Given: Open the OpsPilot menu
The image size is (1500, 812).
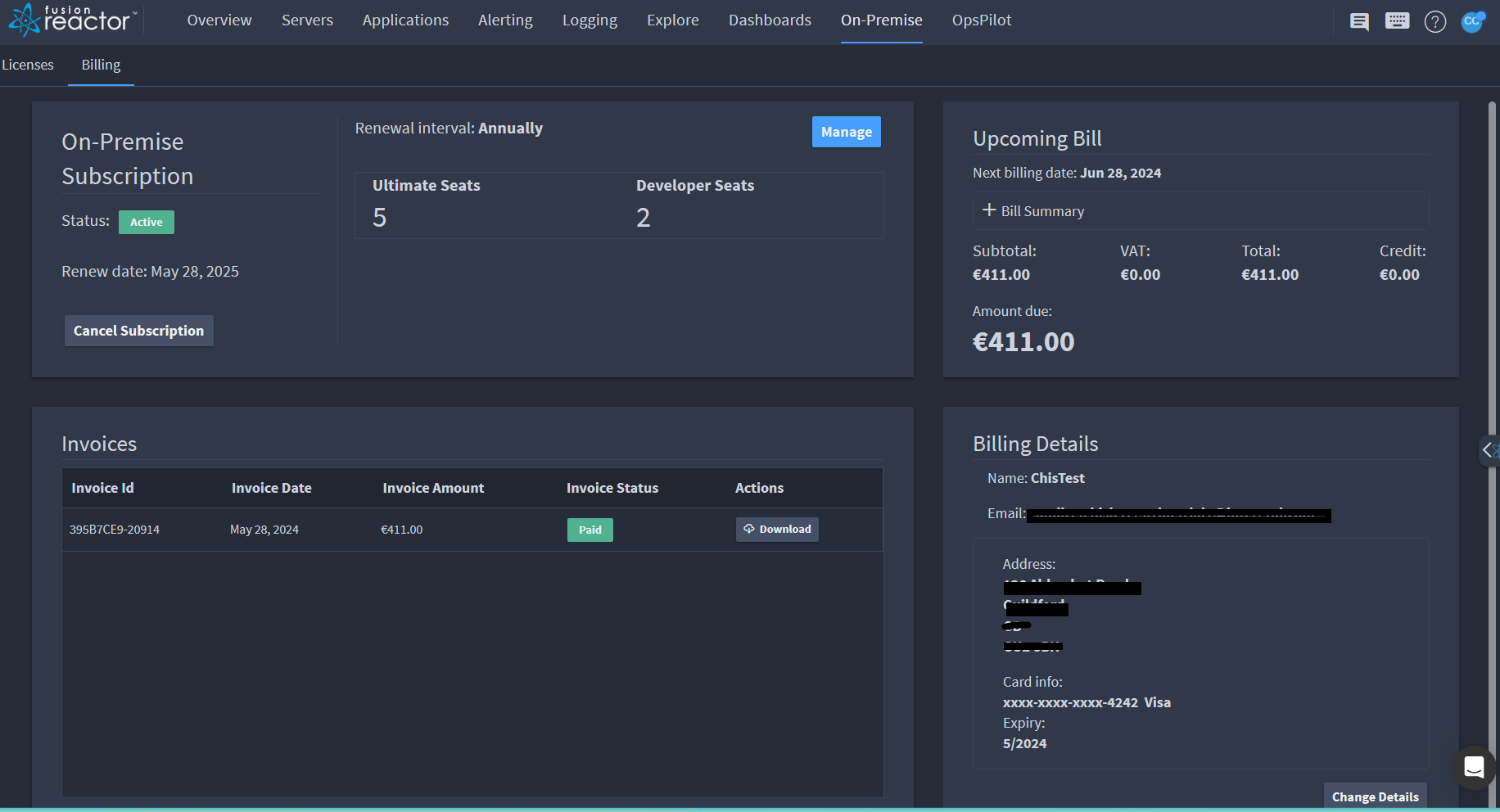Looking at the screenshot, I should pos(982,20).
